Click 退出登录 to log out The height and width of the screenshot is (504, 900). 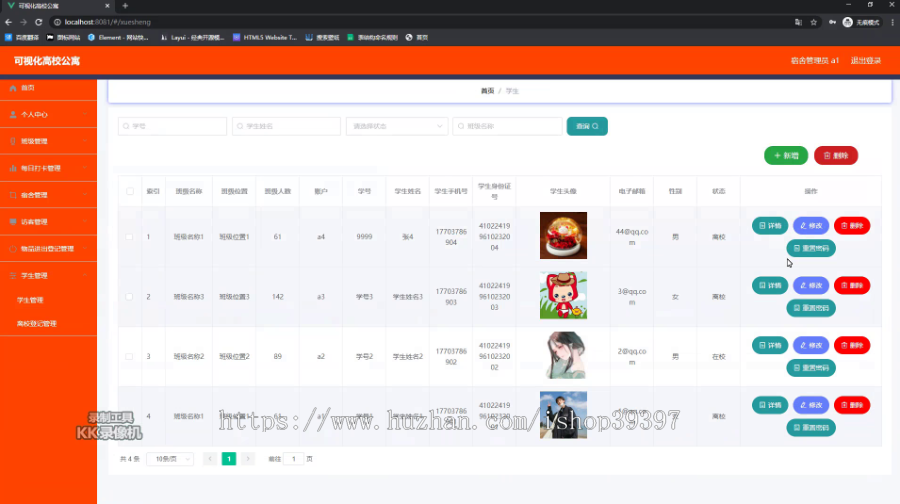tap(866, 60)
